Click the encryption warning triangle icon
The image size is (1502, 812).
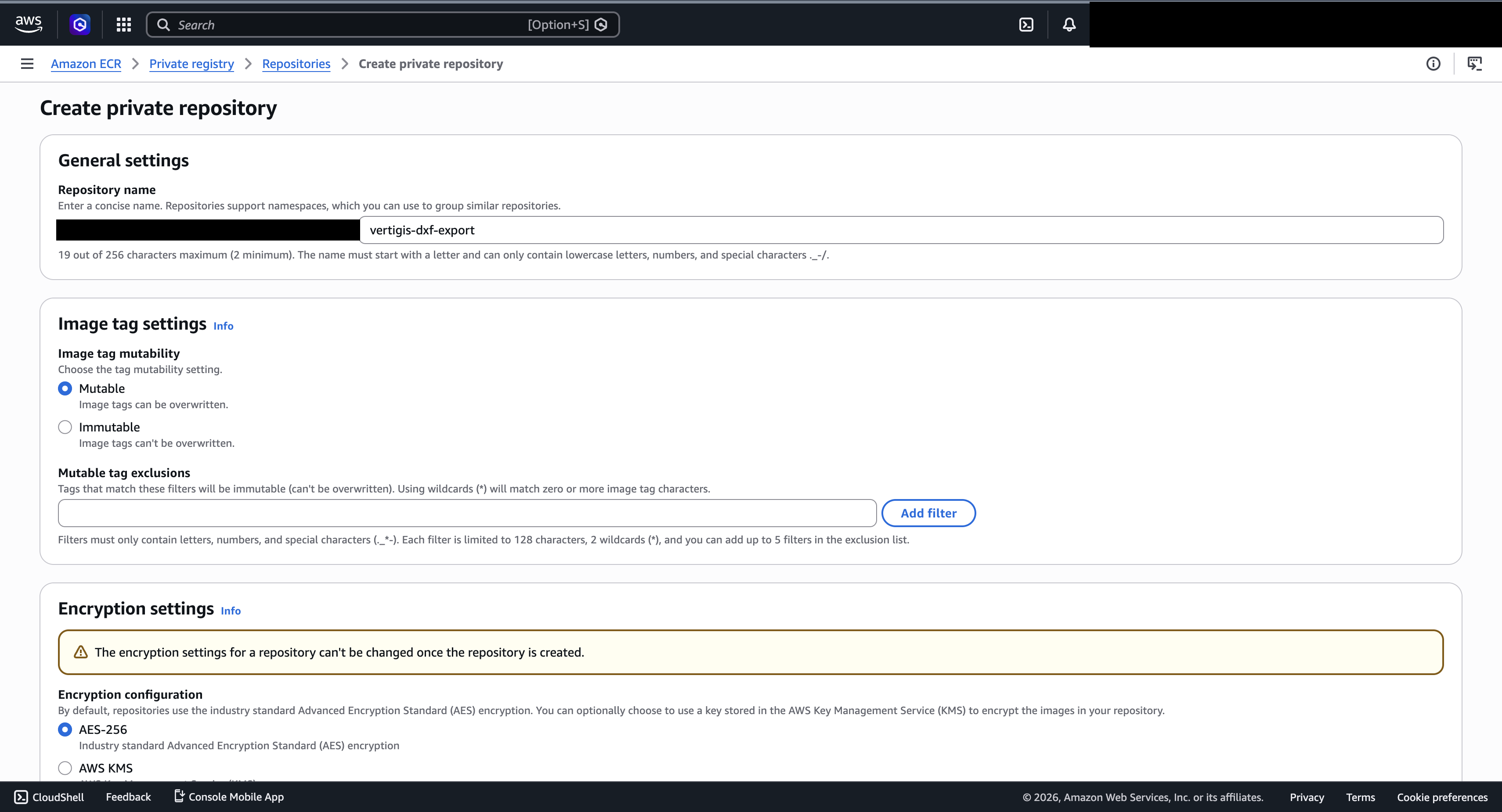click(x=81, y=652)
